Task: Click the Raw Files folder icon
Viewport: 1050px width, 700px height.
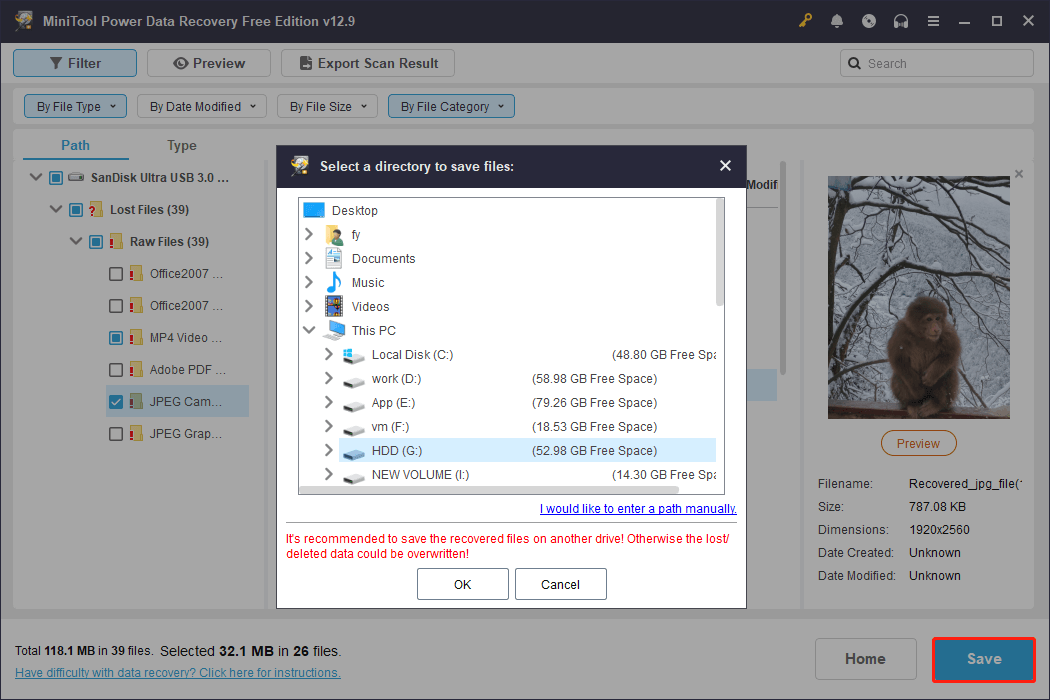Action: [x=116, y=241]
